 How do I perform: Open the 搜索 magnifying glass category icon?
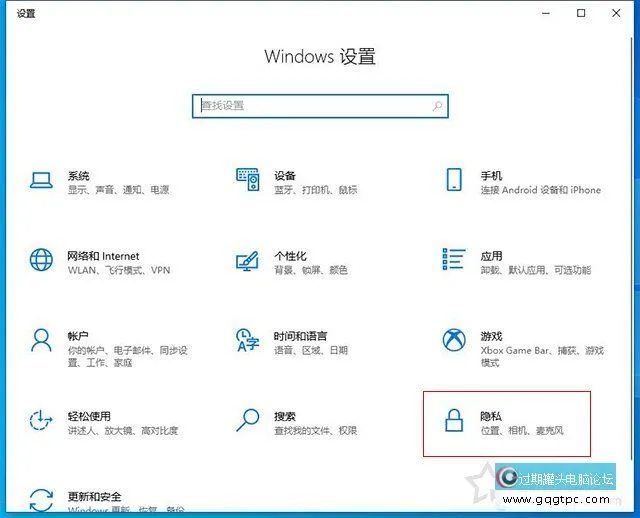[247, 420]
